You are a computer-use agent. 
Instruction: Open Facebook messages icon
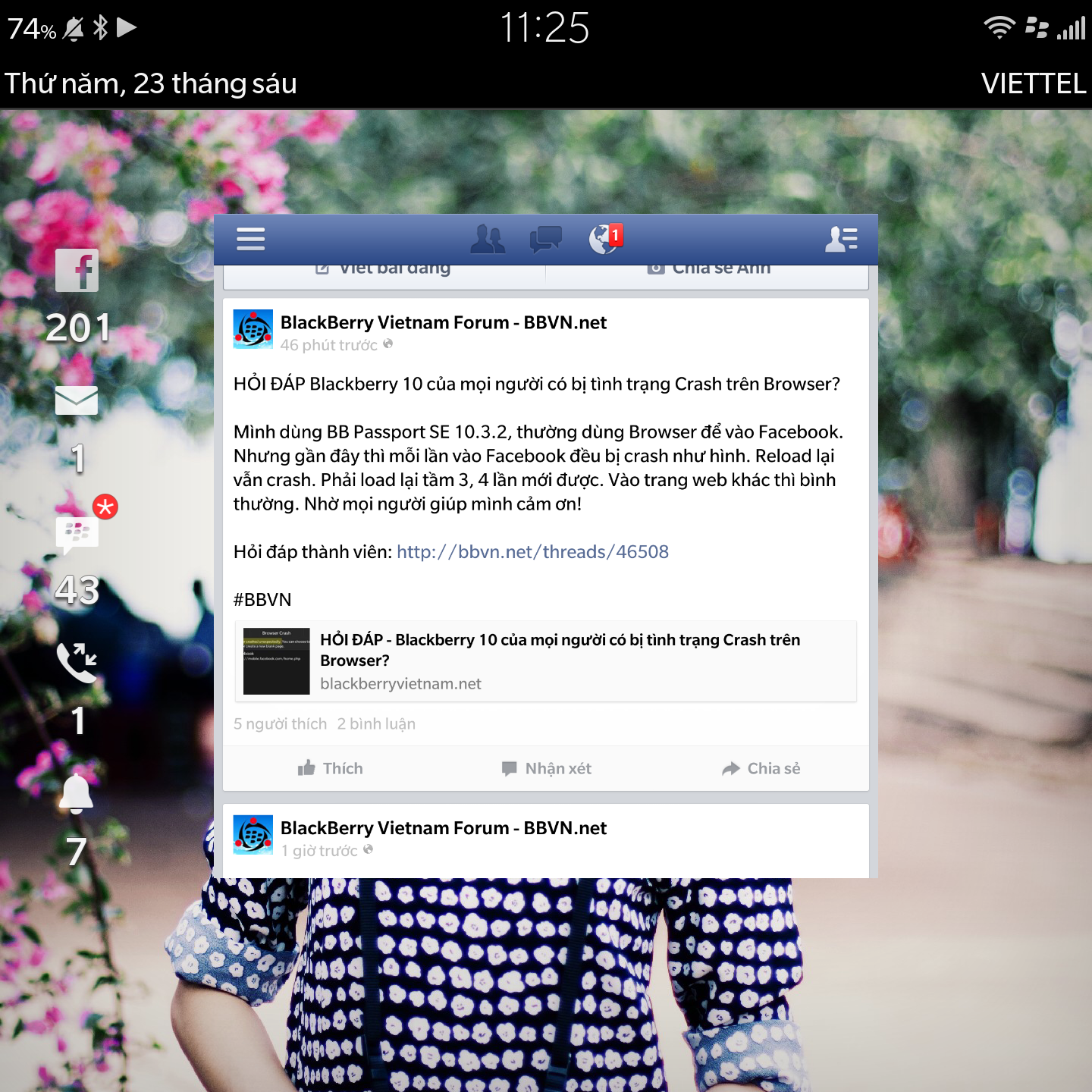[546, 239]
